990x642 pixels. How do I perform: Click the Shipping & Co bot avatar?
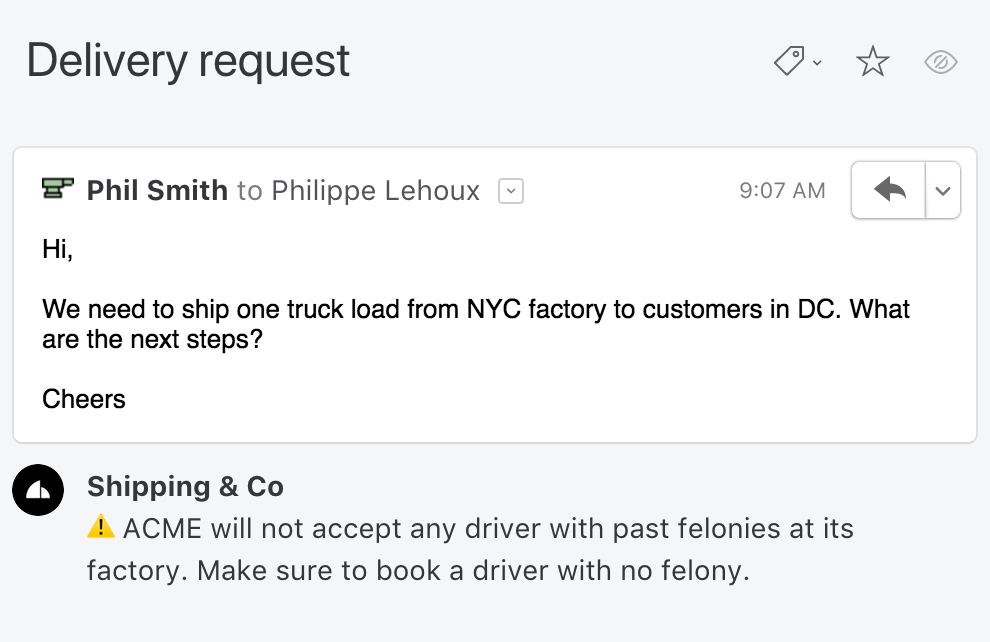38,490
